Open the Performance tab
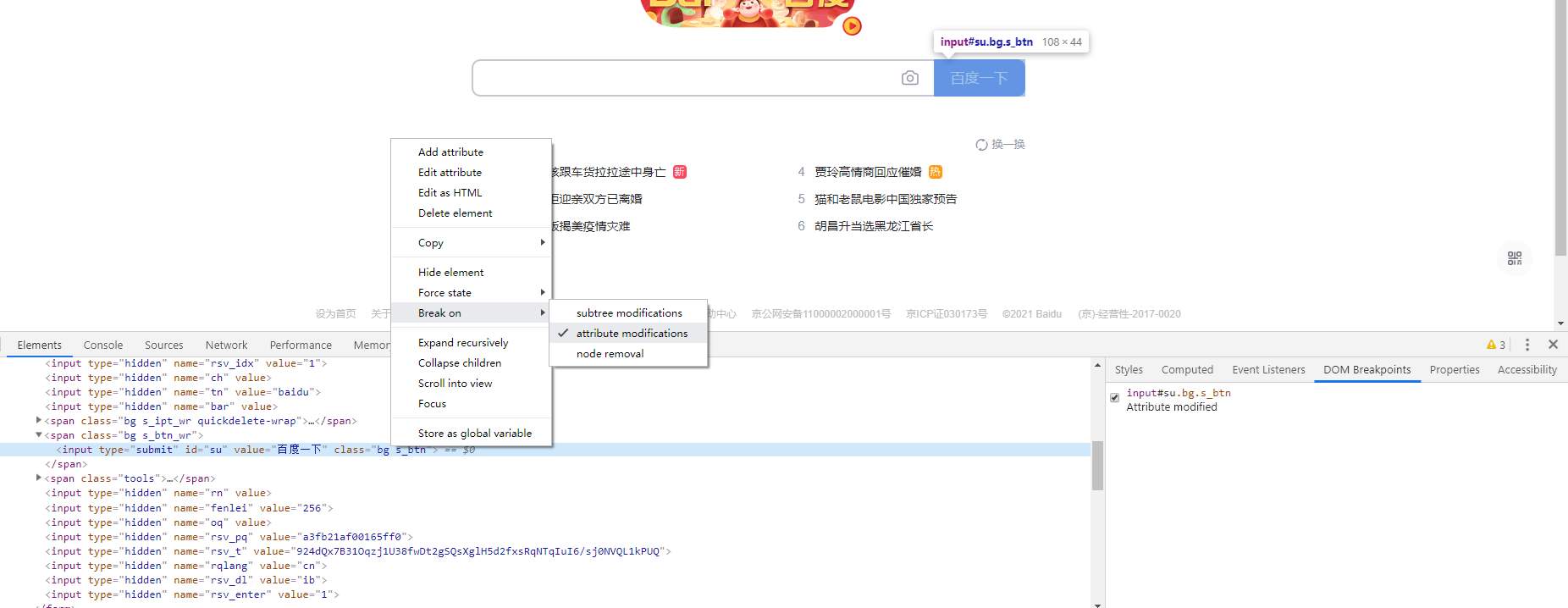The width and height of the screenshot is (1568, 608). tap(301, 345)
